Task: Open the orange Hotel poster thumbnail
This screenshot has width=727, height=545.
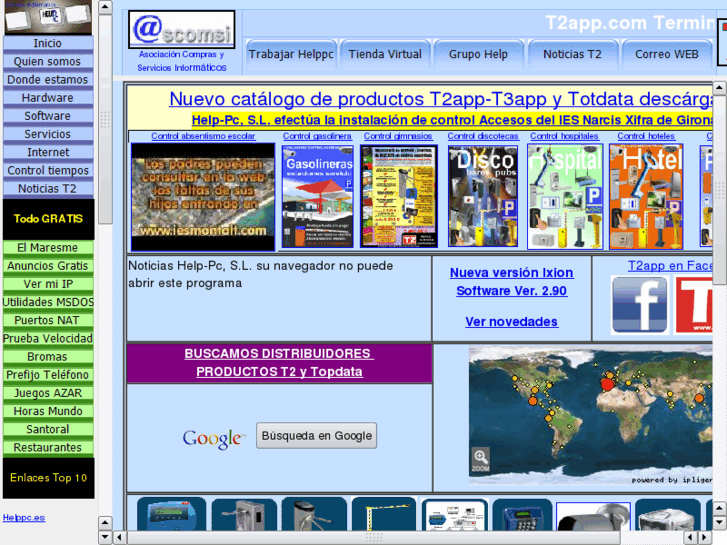Action: click(x=646, y=196)
